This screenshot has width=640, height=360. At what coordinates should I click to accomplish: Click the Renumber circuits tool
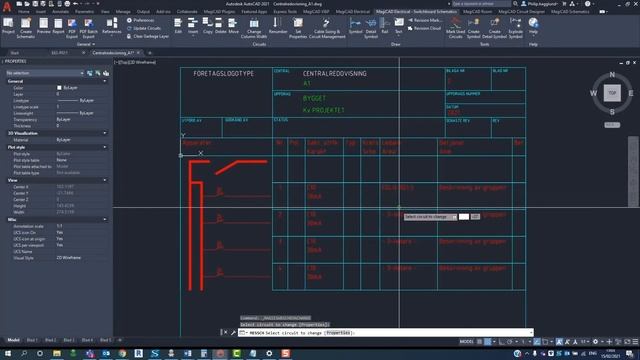point(278,26)
